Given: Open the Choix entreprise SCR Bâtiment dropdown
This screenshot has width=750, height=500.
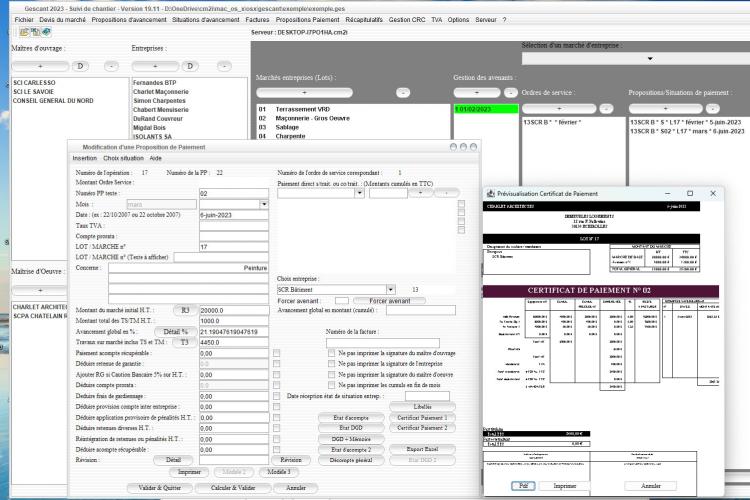Looking at the screenshot, I should 391,289.
